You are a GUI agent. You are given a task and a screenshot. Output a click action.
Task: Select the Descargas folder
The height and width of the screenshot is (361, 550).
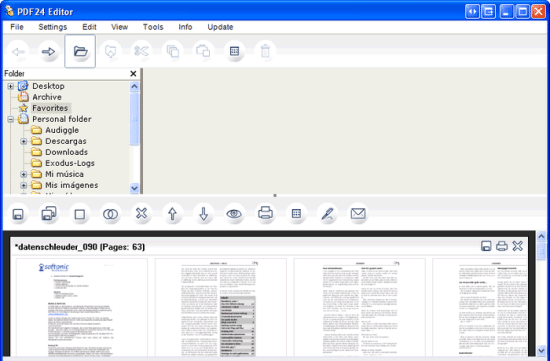[x=66, y=141]
